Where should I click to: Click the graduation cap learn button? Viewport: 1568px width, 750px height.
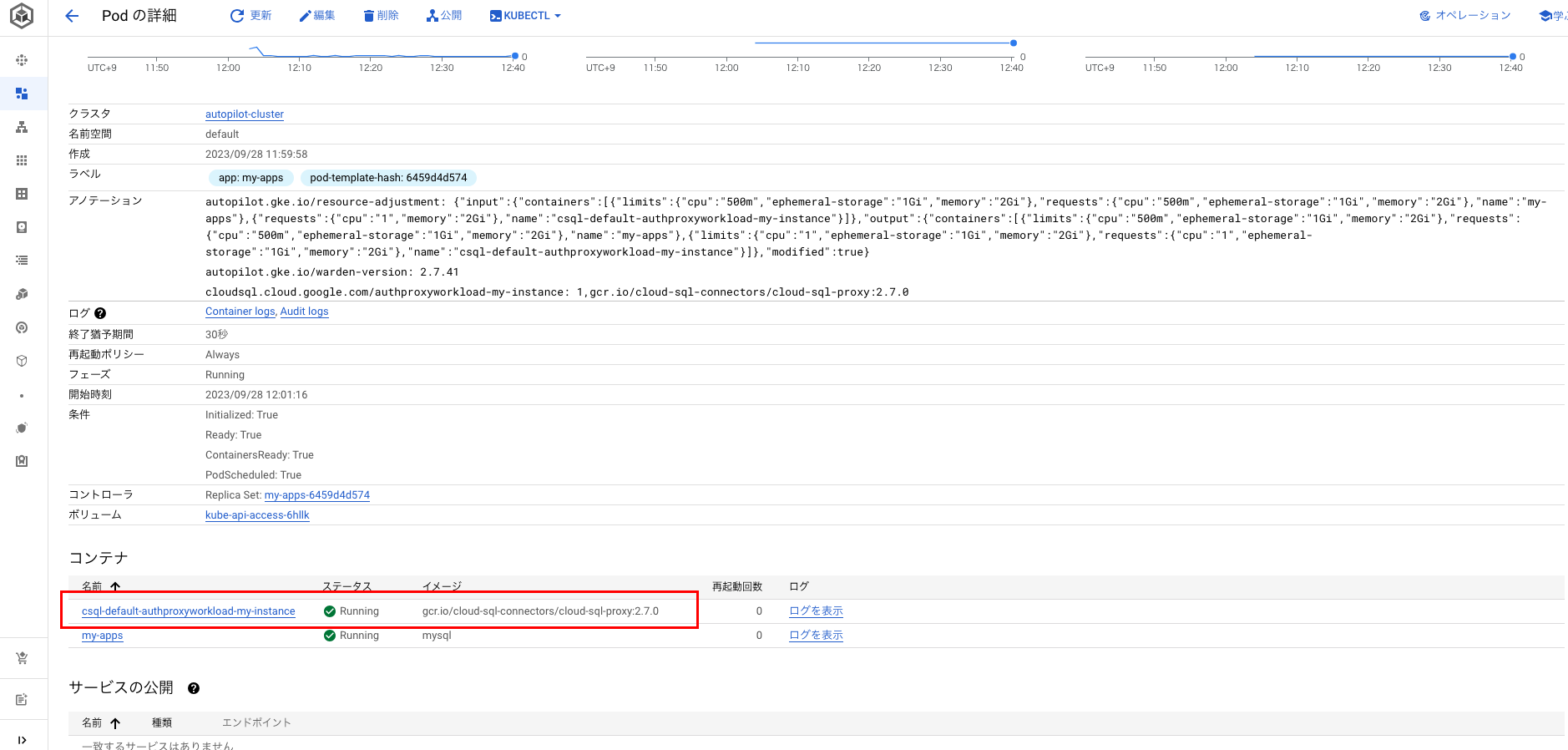tap(1552, 16)
